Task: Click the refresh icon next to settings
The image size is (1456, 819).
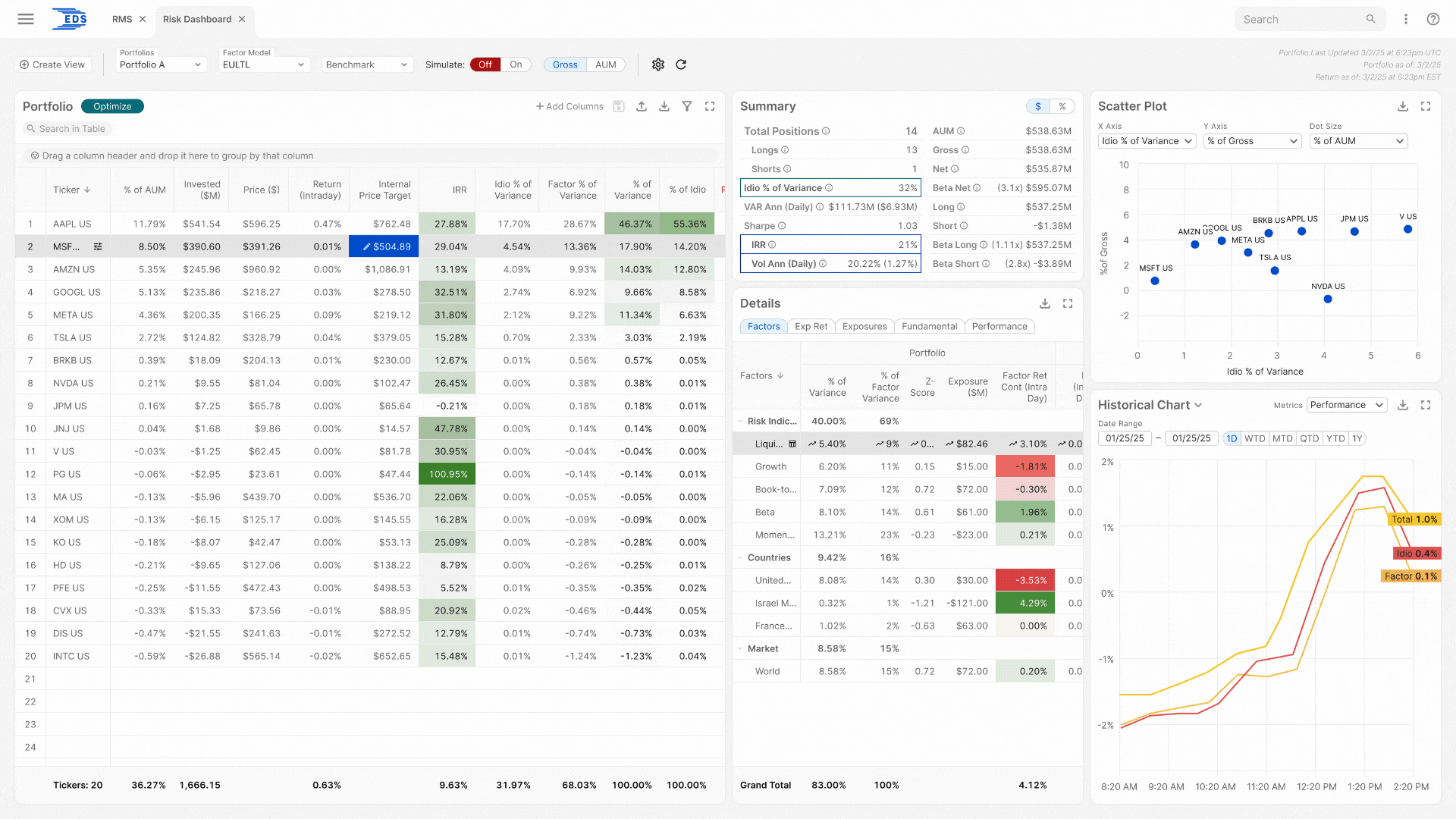Action: (681, 64)
